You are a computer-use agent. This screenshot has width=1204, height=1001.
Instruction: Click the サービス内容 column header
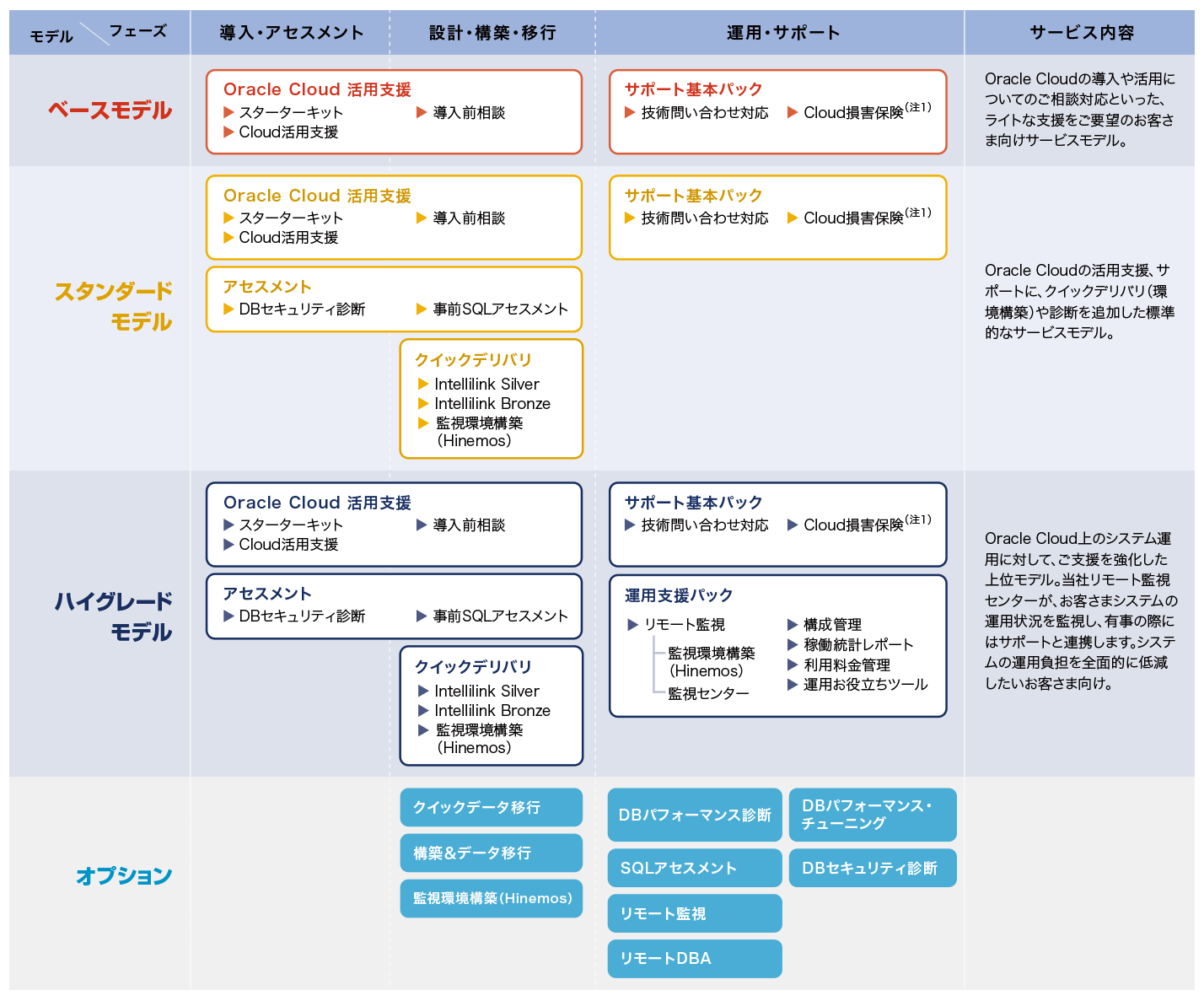coord(1082,33)
